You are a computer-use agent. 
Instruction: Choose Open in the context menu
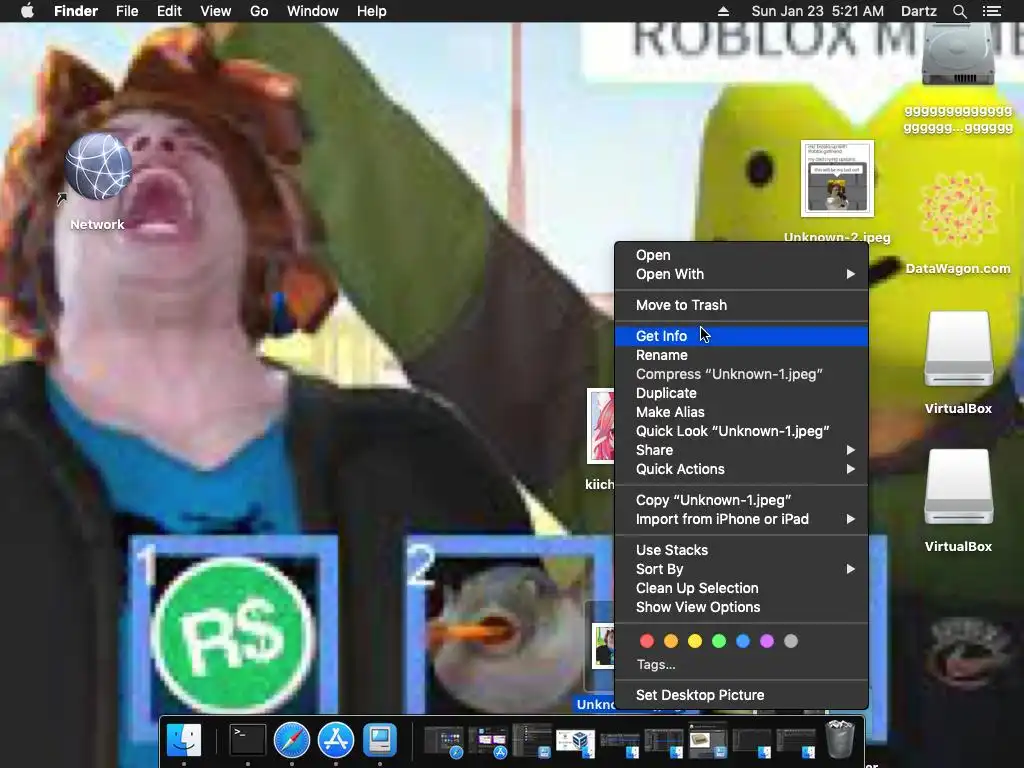pyautogui.click(x=741, y=255)
